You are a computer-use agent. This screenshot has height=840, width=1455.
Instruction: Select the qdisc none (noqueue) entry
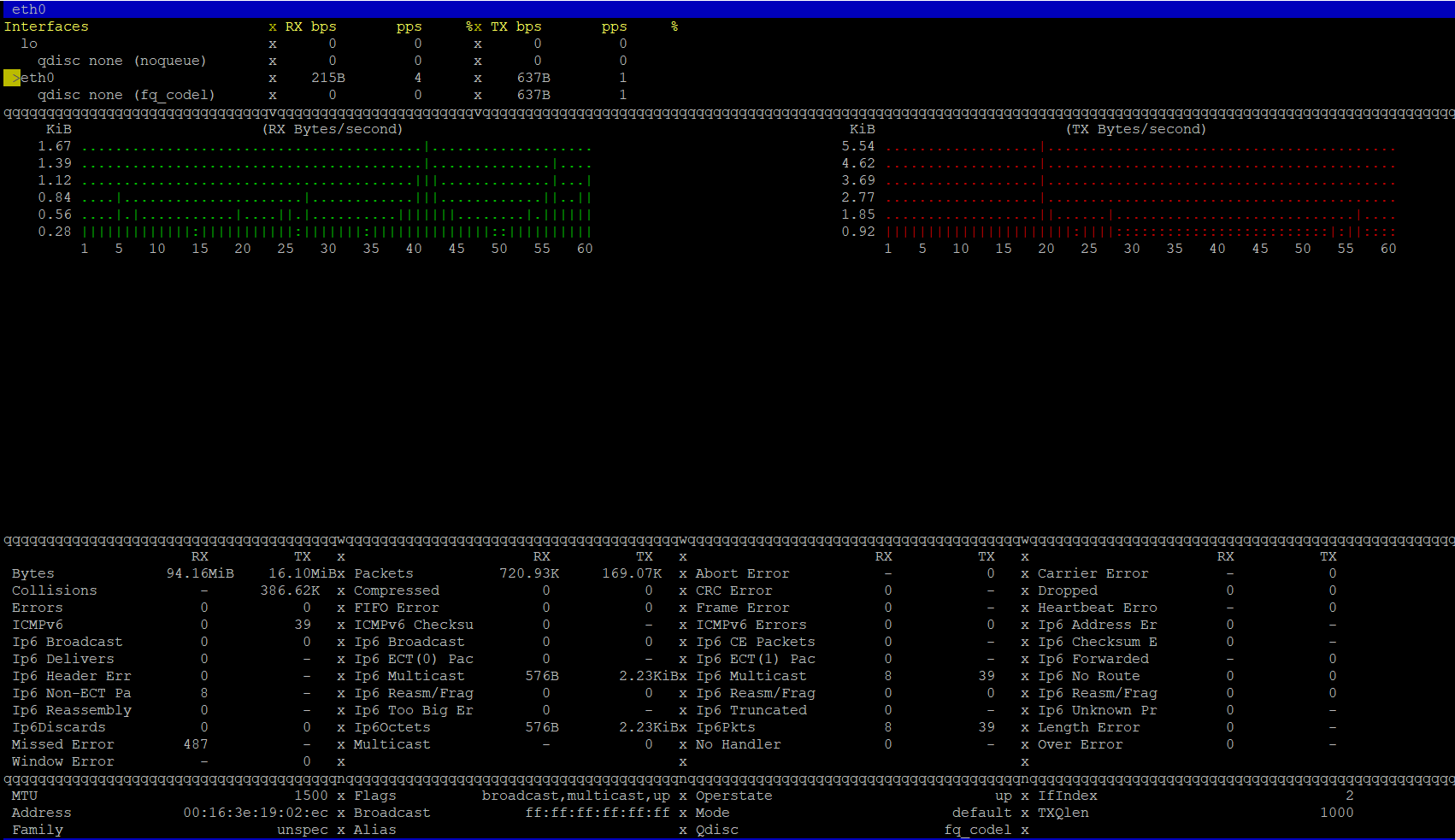tap(121, 61)
